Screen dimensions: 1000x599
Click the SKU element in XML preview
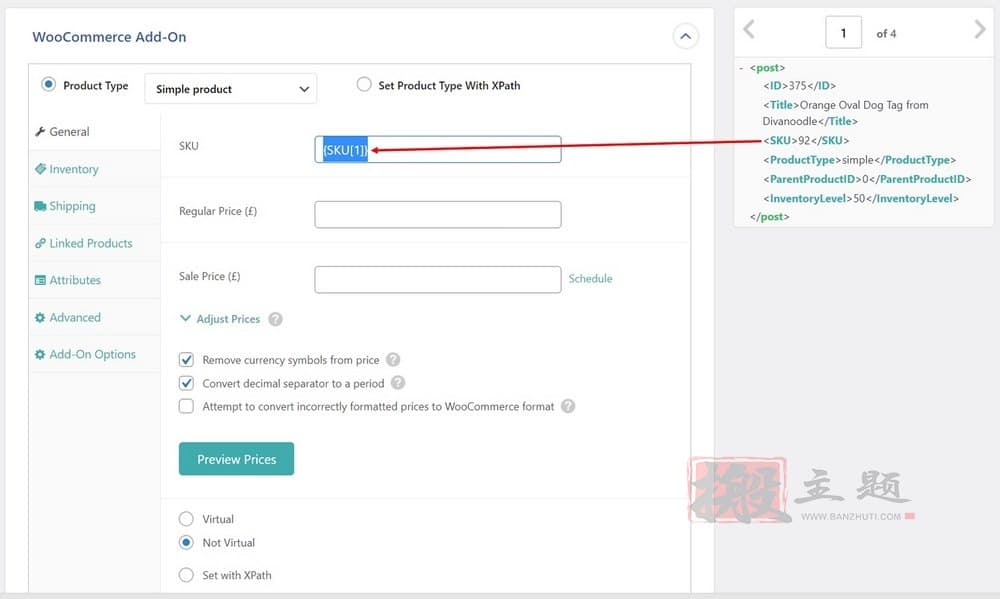click(x=806, y=140)
